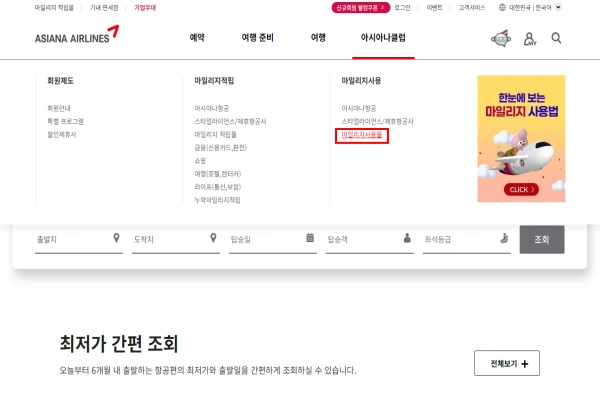Open the 고객서비스 link
This screenshot has height=400, width=600.
[x=472, y=8]
